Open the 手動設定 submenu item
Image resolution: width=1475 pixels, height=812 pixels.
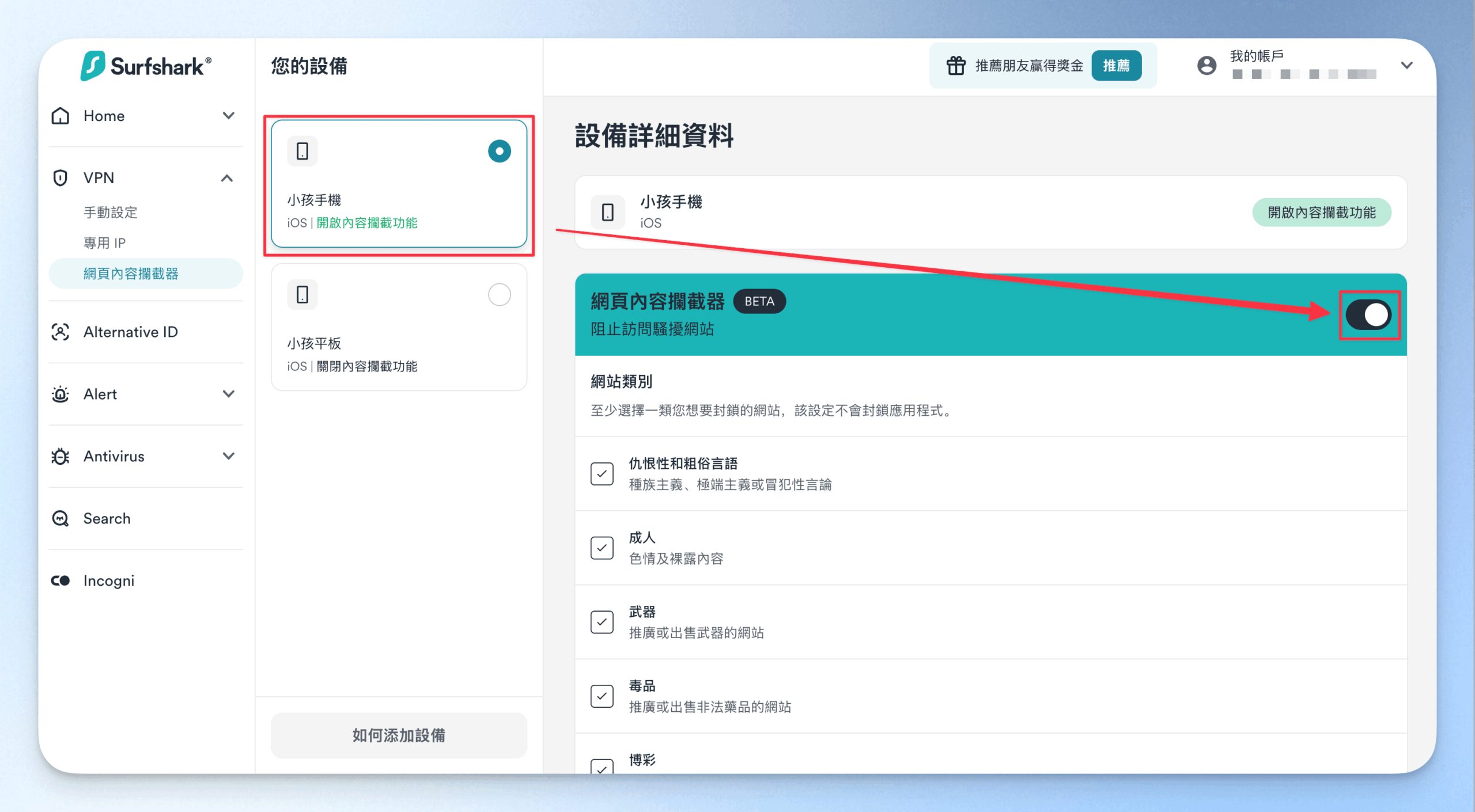coord(111,213)
